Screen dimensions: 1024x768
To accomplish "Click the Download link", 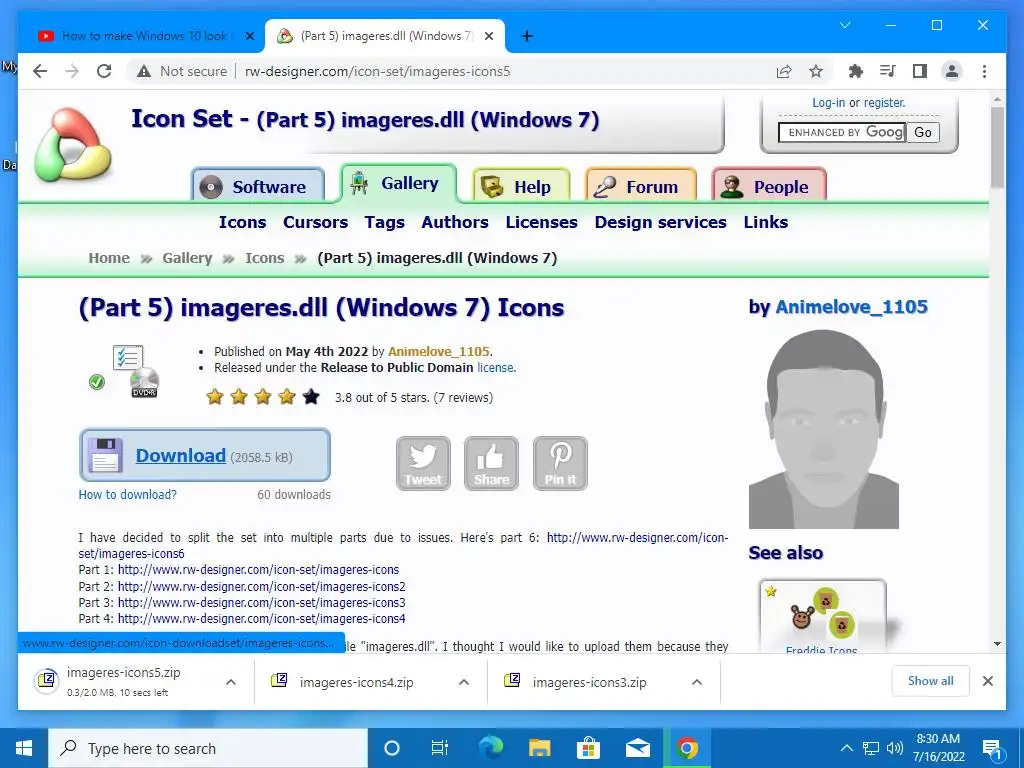I will pyautogui.click(x=181, y=455).
